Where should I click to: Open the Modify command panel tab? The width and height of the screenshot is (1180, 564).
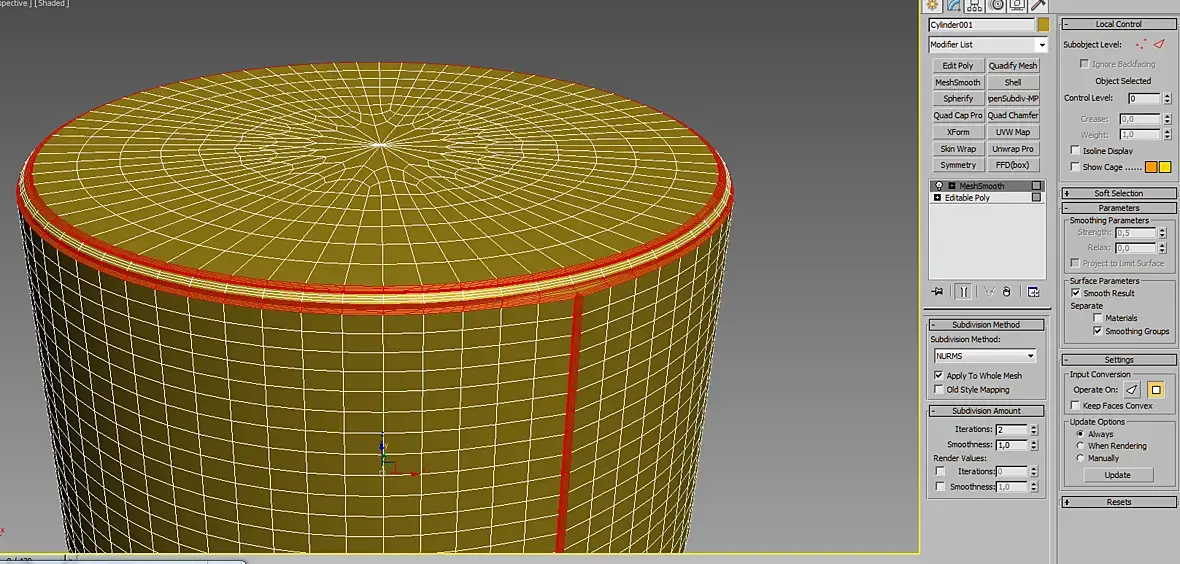point(953,5)
